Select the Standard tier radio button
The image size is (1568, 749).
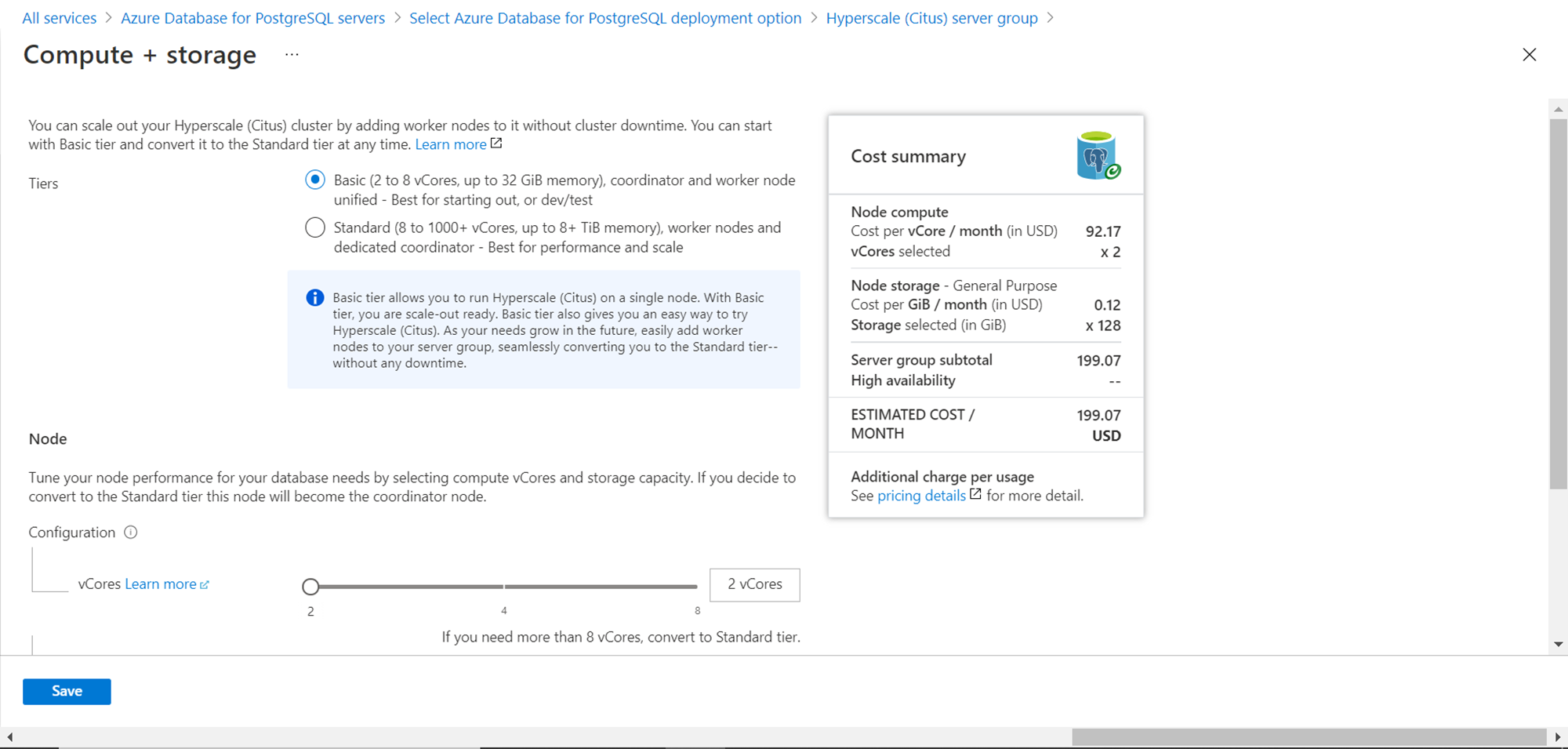[315, 227]
